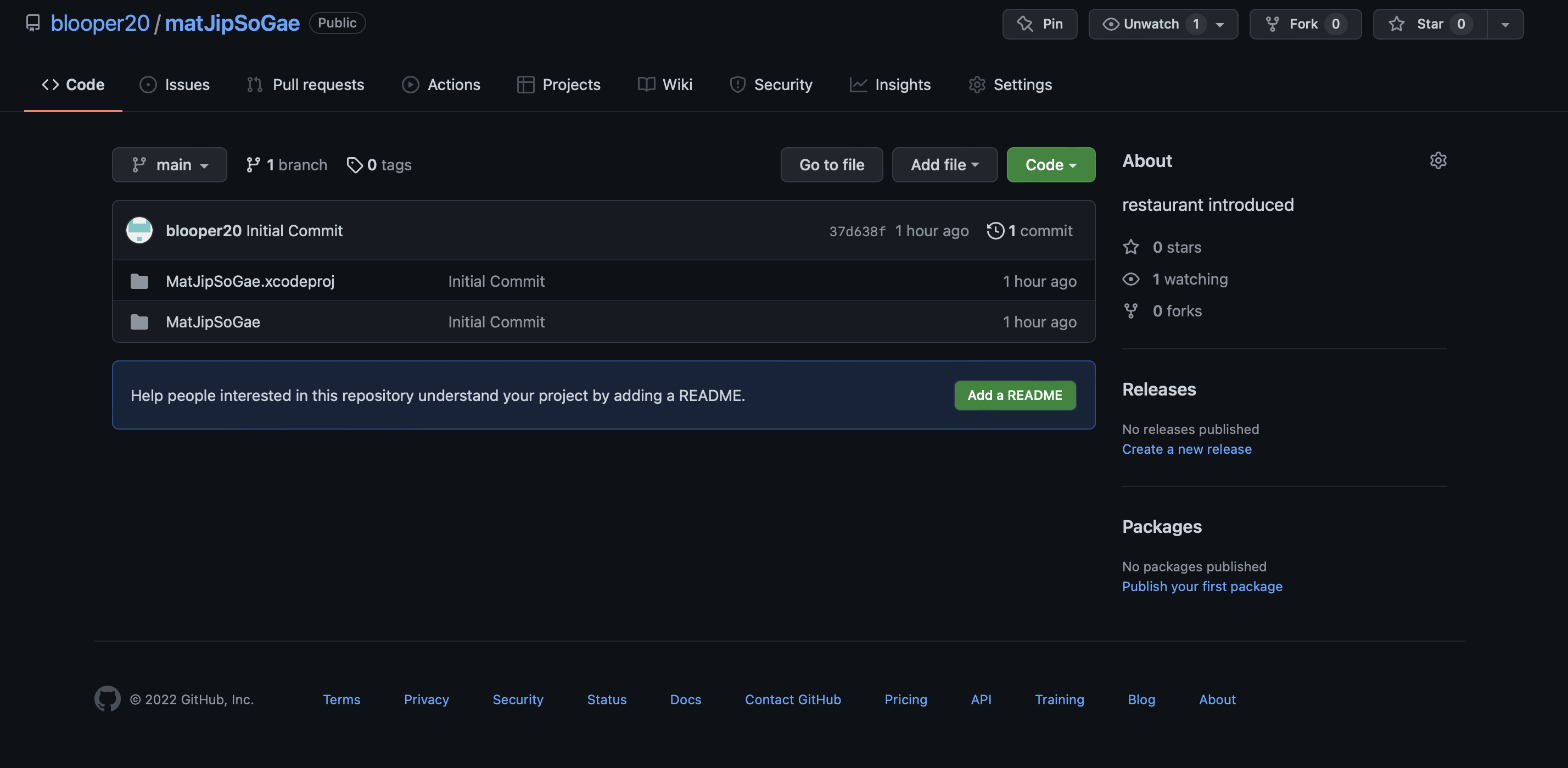The height and width of the screenshot is (768, 1568).
Task: Open the Releases heading link
Action: tap(1159, 389)
